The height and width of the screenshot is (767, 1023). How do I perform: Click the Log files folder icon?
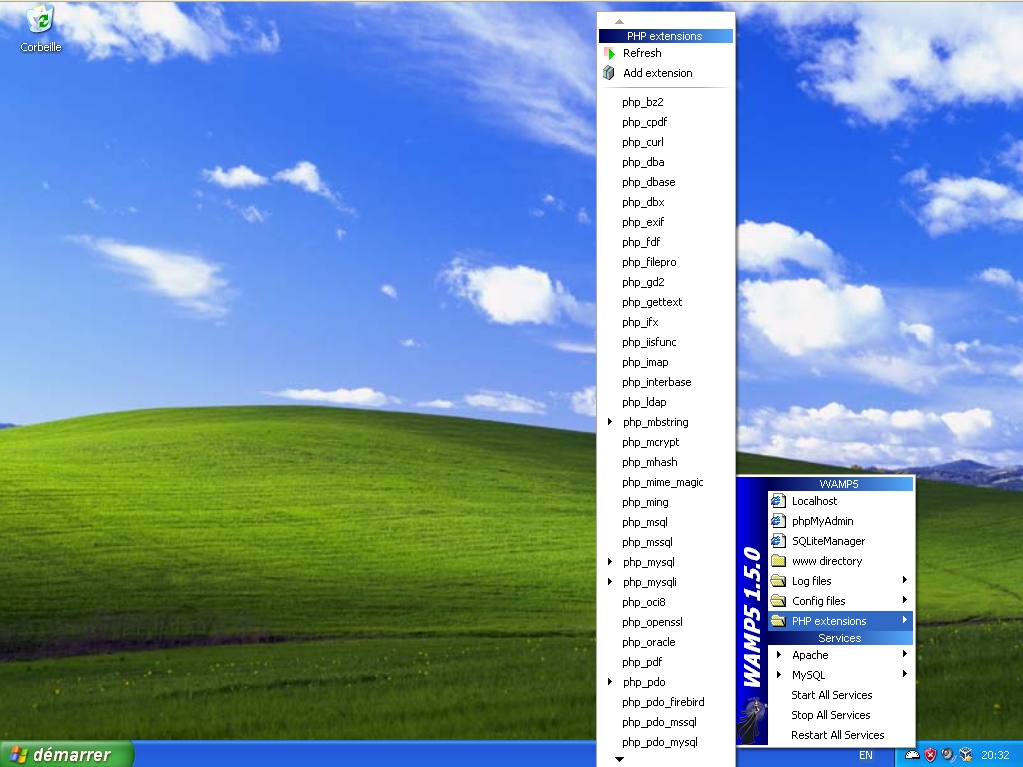coord(778,581)
